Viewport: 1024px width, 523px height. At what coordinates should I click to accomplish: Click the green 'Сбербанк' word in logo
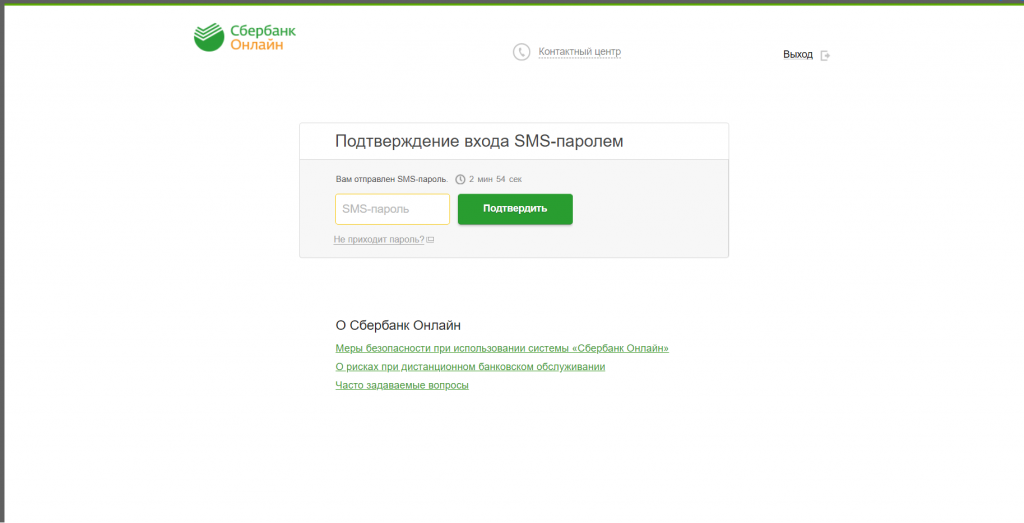tap(263, 31)
